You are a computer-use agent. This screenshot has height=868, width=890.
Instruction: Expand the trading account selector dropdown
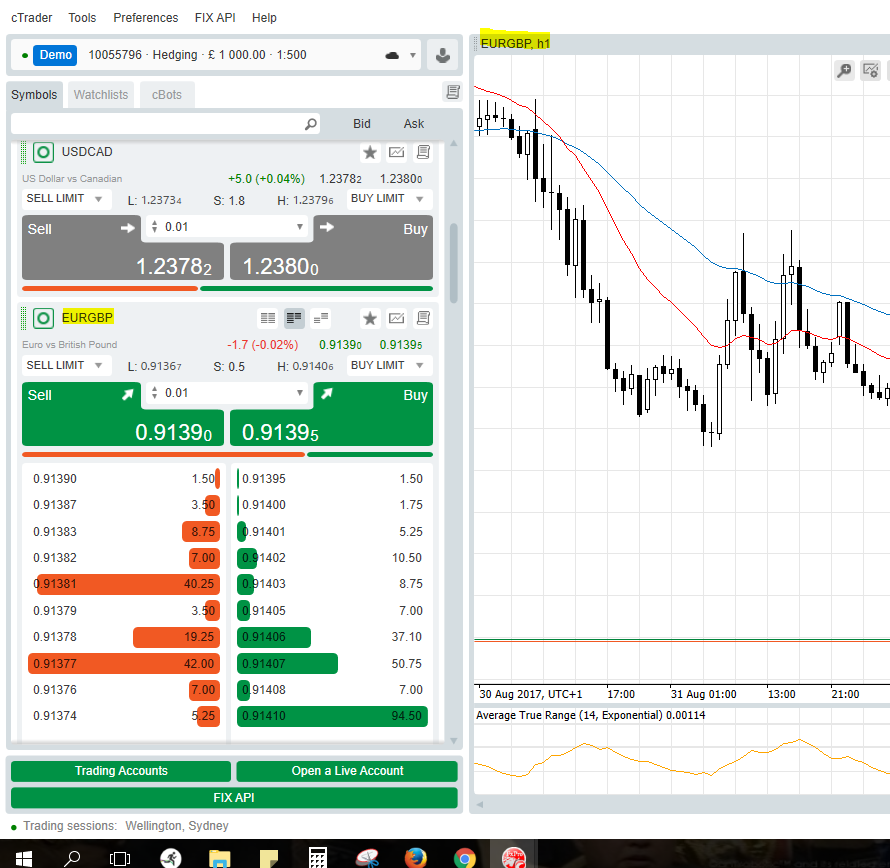pyautogui.click(x=413, y=56)
